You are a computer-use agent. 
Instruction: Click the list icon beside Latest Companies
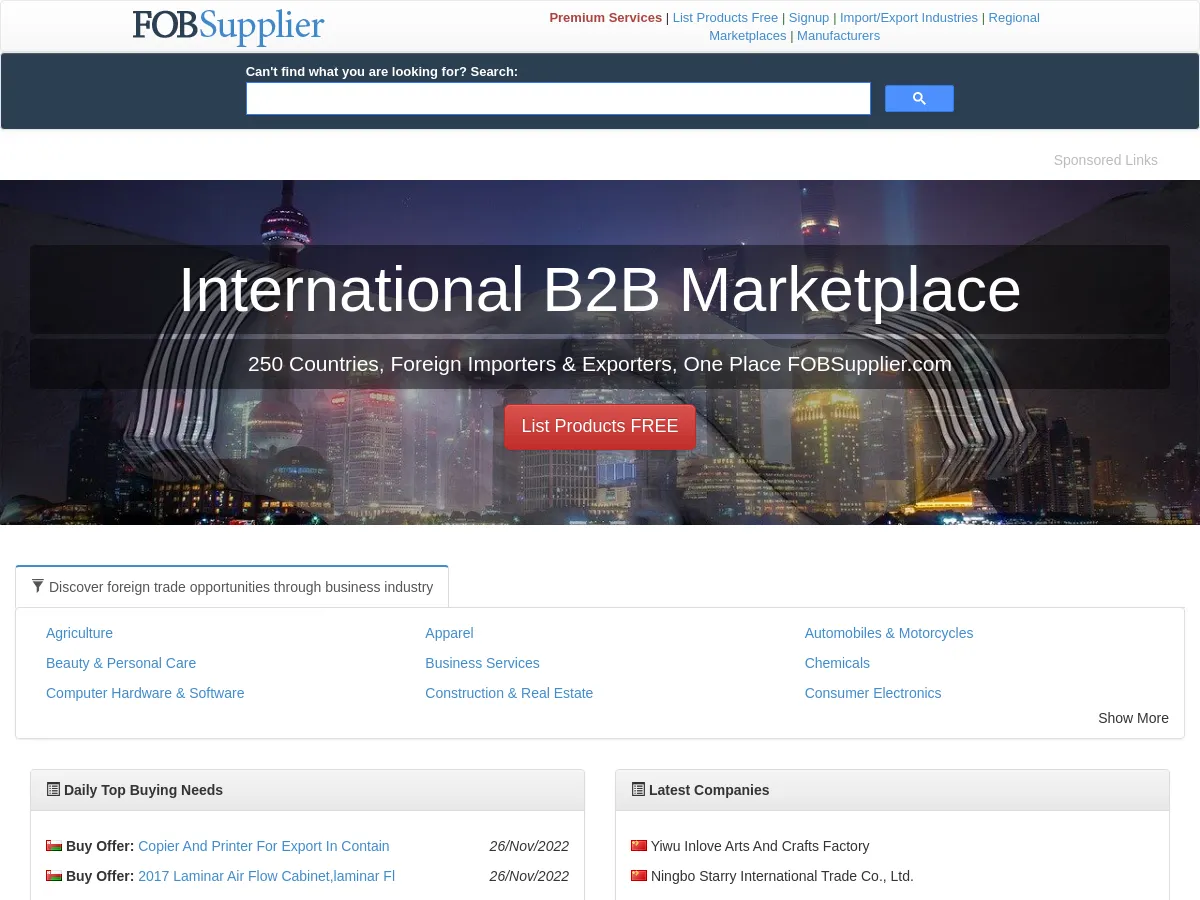(x=639, y=789)
